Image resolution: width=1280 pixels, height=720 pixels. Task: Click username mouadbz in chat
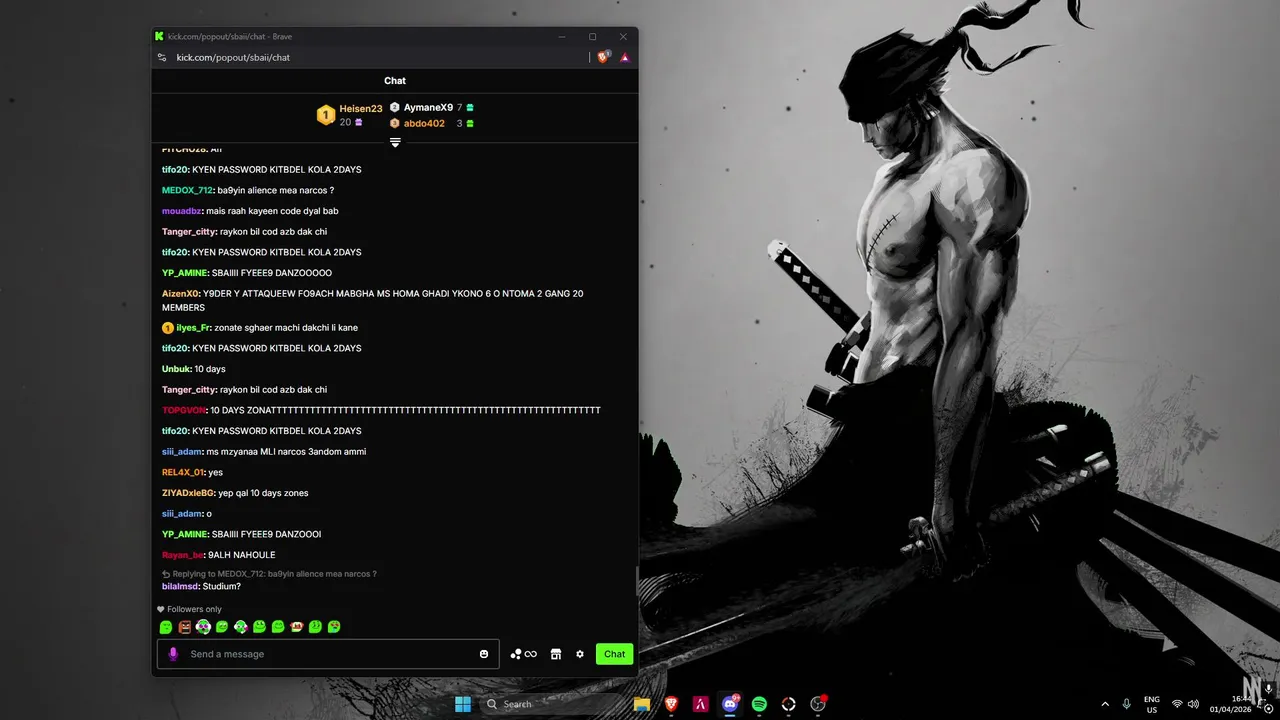point(182,211)
